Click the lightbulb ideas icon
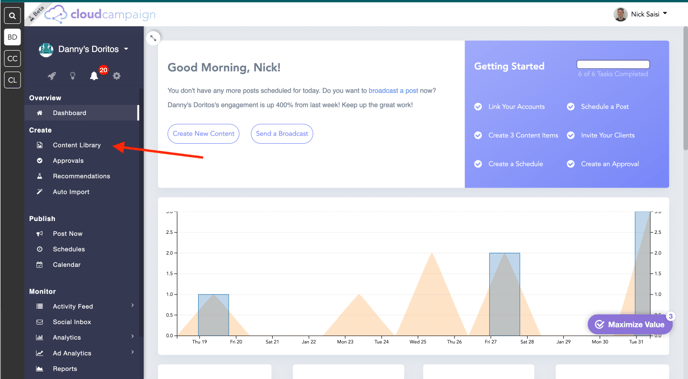The image size is (688, 379). pyautogui.click(x=73, y=76)
